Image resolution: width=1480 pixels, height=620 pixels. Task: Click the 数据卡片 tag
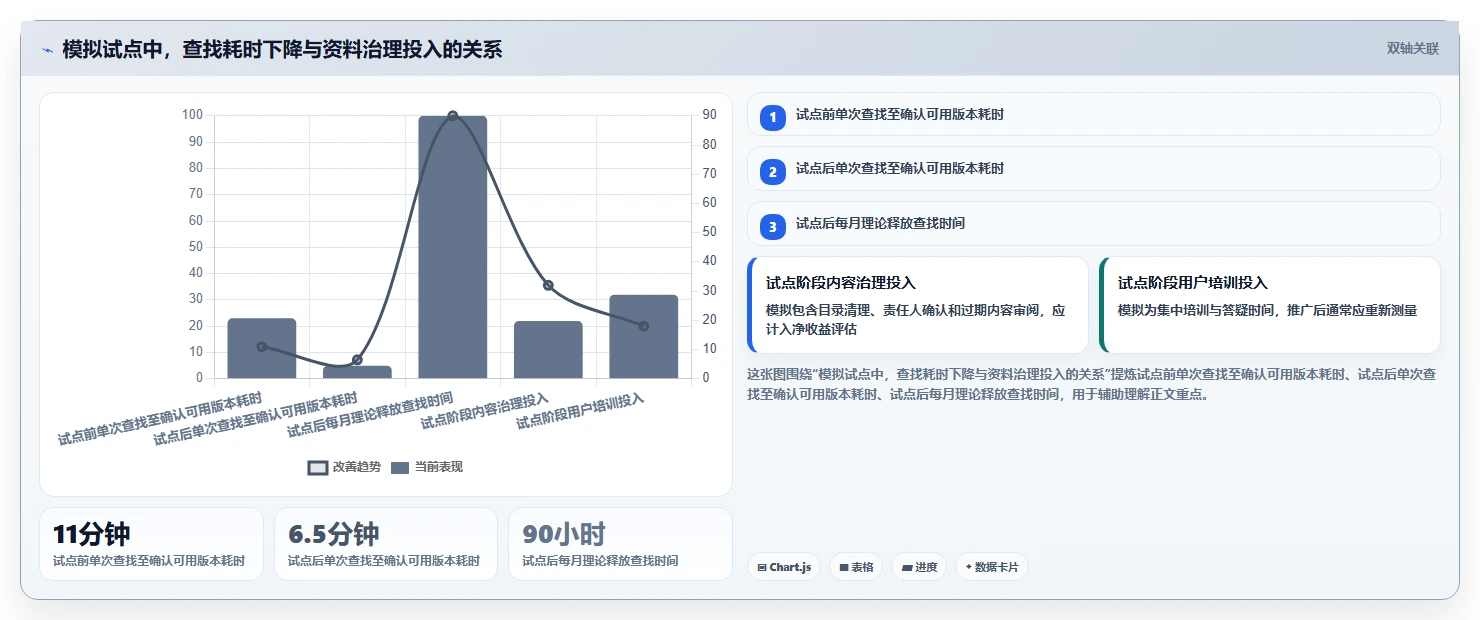coord(992,567)
